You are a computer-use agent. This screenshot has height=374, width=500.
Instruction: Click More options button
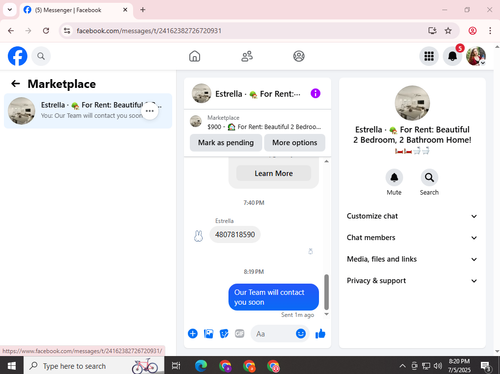point(295,143)
